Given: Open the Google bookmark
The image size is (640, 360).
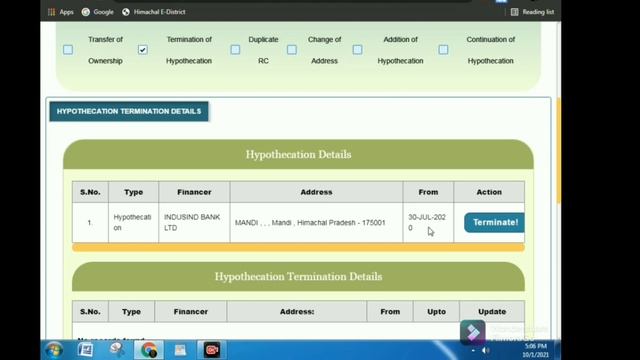Looking at the screenshot, I should (x=98, y=12).
